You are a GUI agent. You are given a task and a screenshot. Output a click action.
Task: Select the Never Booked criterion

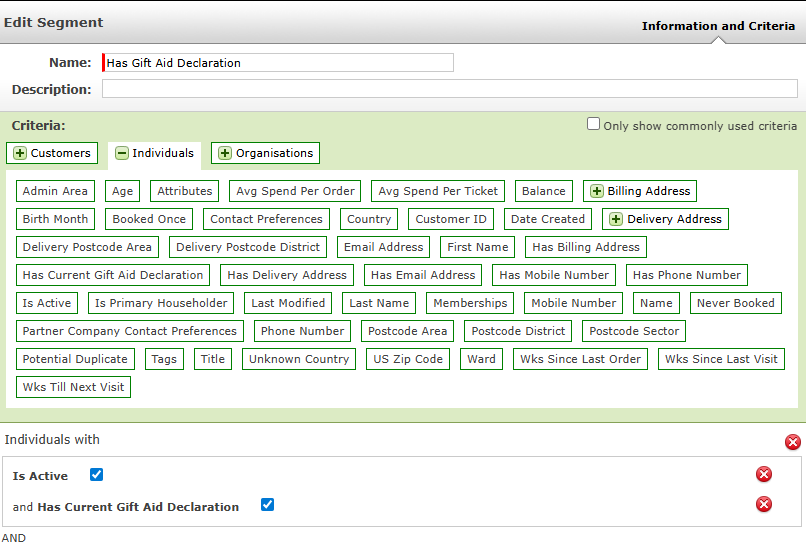coord(735,303)
